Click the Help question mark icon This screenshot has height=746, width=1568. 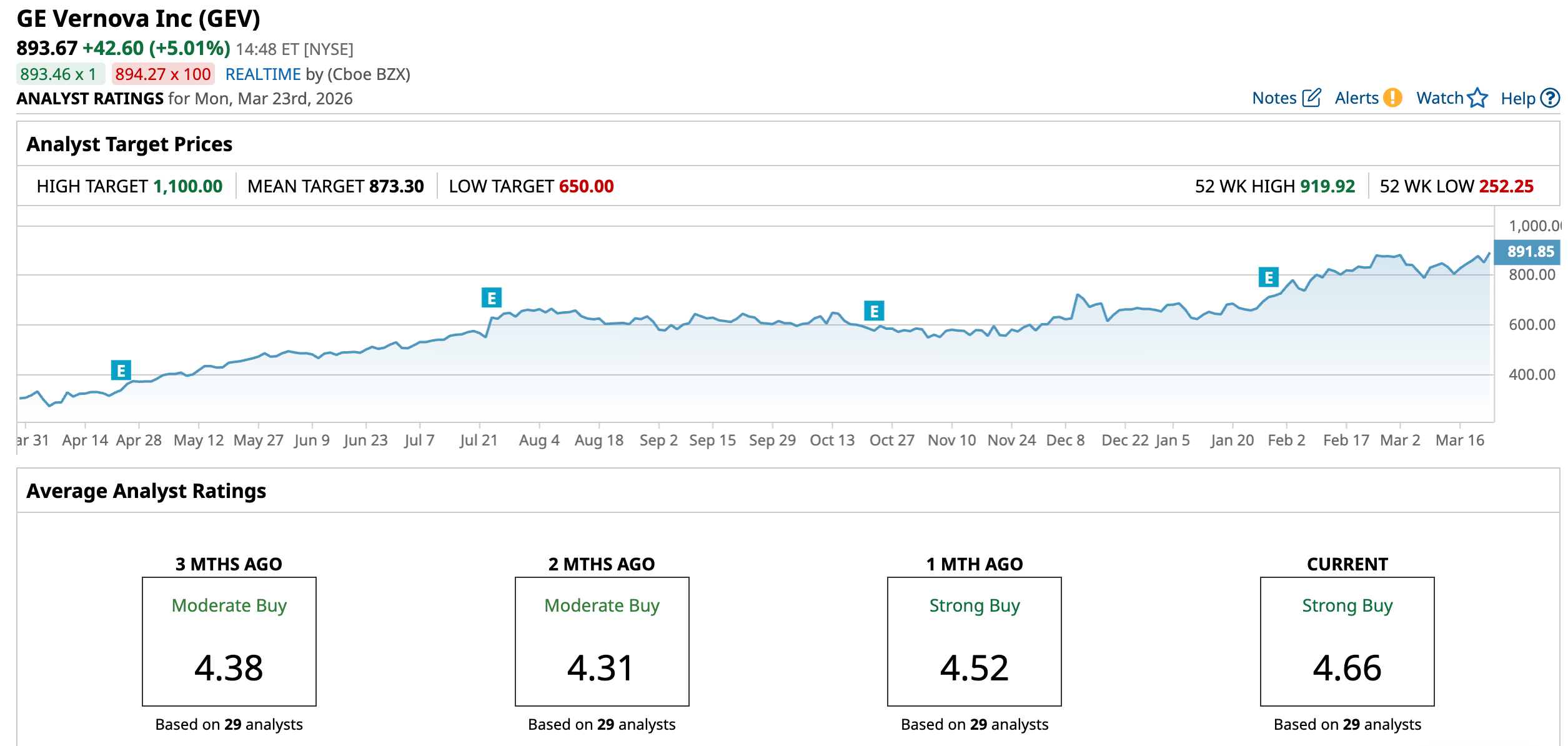[1549, 98]
